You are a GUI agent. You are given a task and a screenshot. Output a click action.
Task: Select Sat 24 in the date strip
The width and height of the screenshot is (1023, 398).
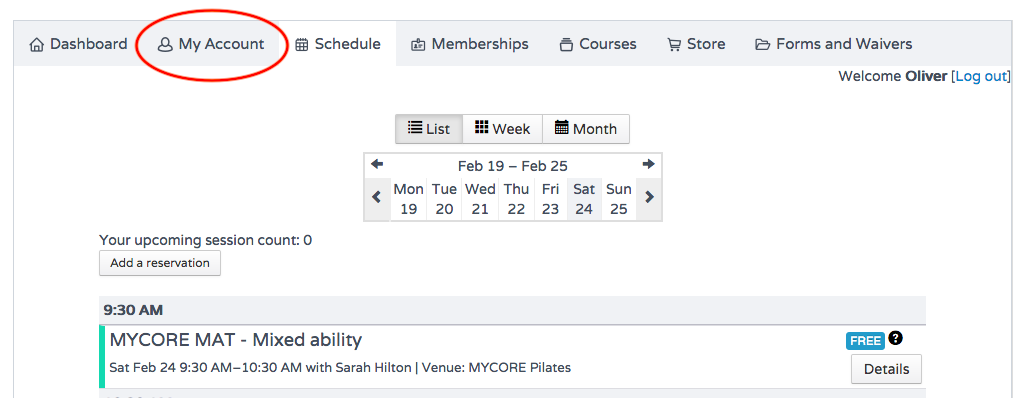[584, 199]
